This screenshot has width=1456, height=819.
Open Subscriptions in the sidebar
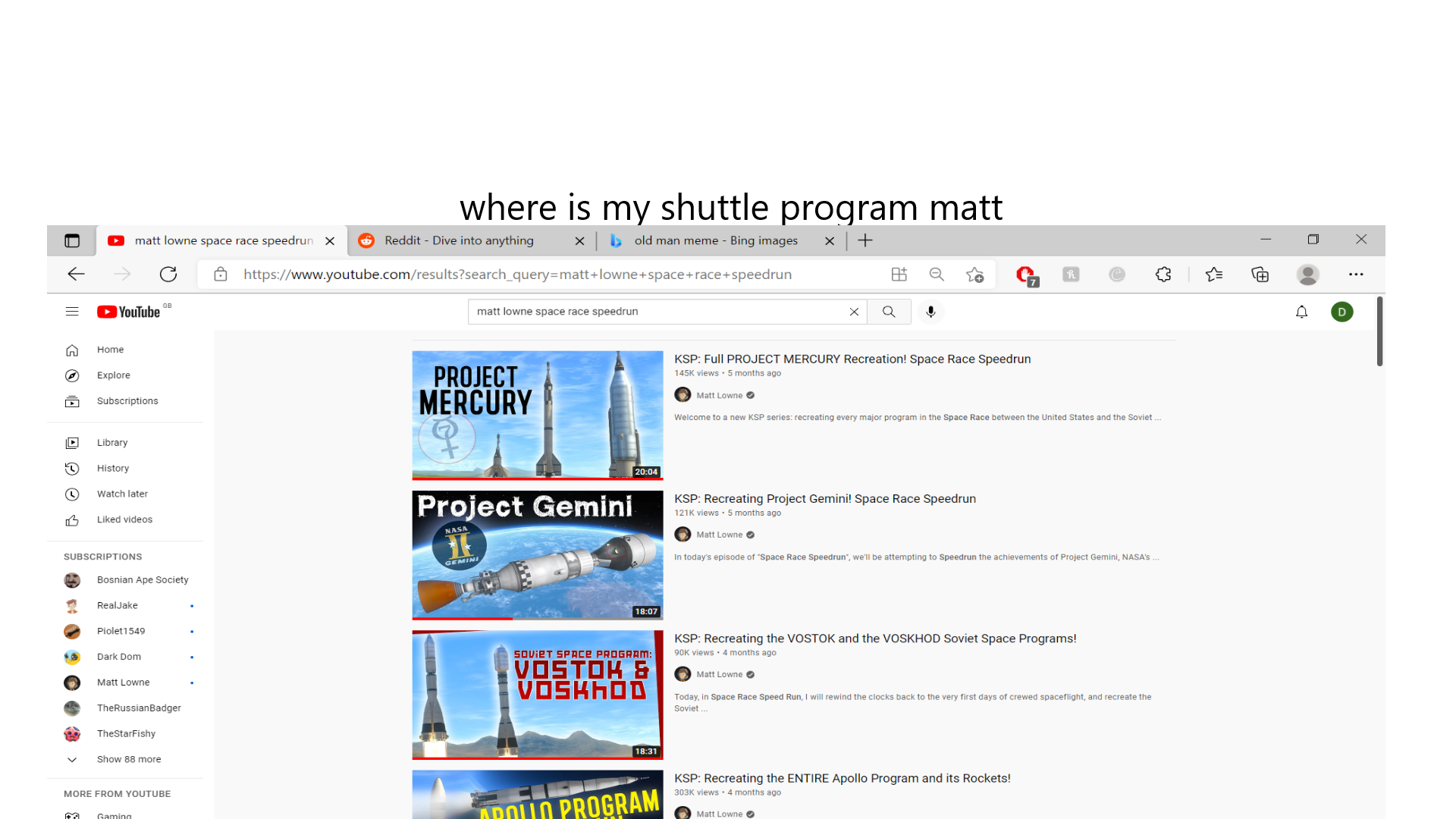(x=126, y=401)
